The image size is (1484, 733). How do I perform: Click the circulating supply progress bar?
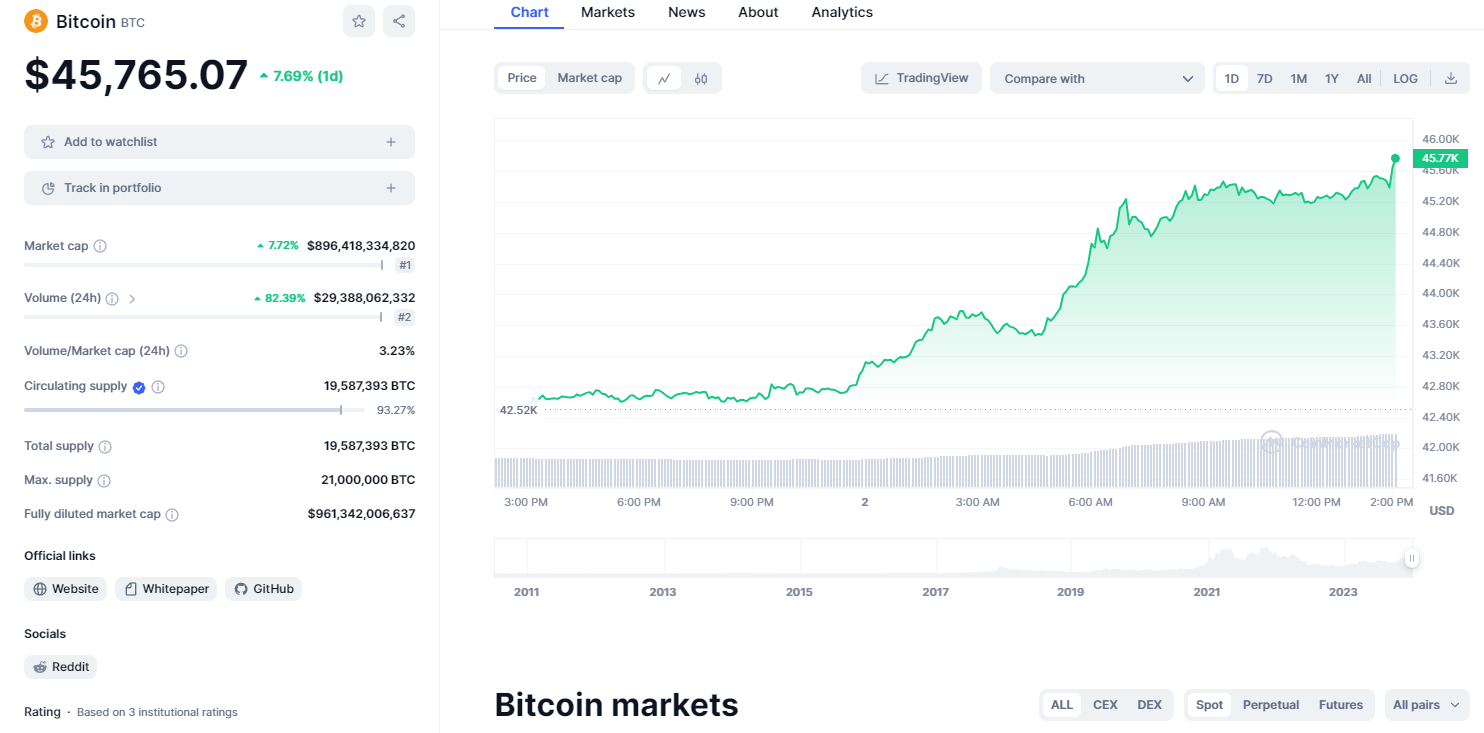coord(194,410)
